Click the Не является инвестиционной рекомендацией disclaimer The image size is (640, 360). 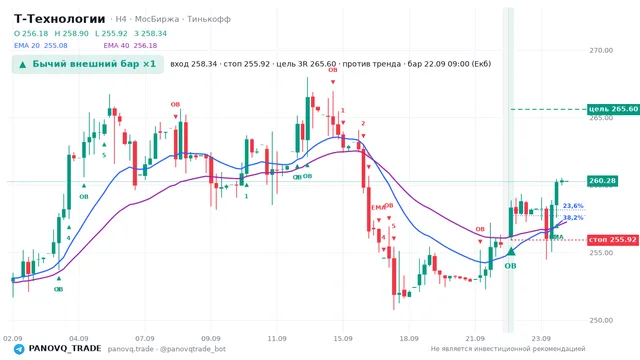click(x=508, y=349)
